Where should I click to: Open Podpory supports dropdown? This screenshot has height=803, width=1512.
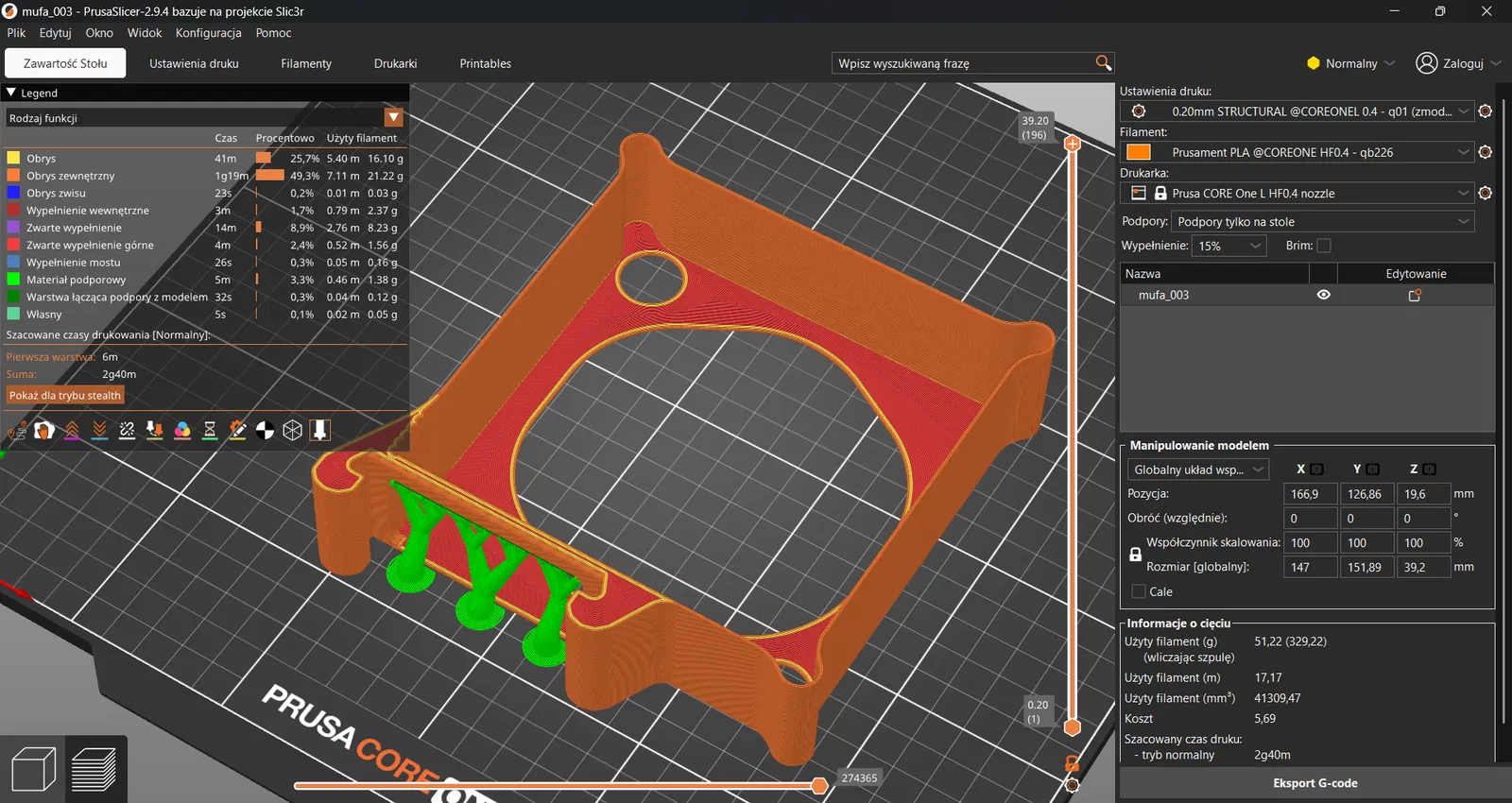pyautogui.click(x=1322, y=222)
